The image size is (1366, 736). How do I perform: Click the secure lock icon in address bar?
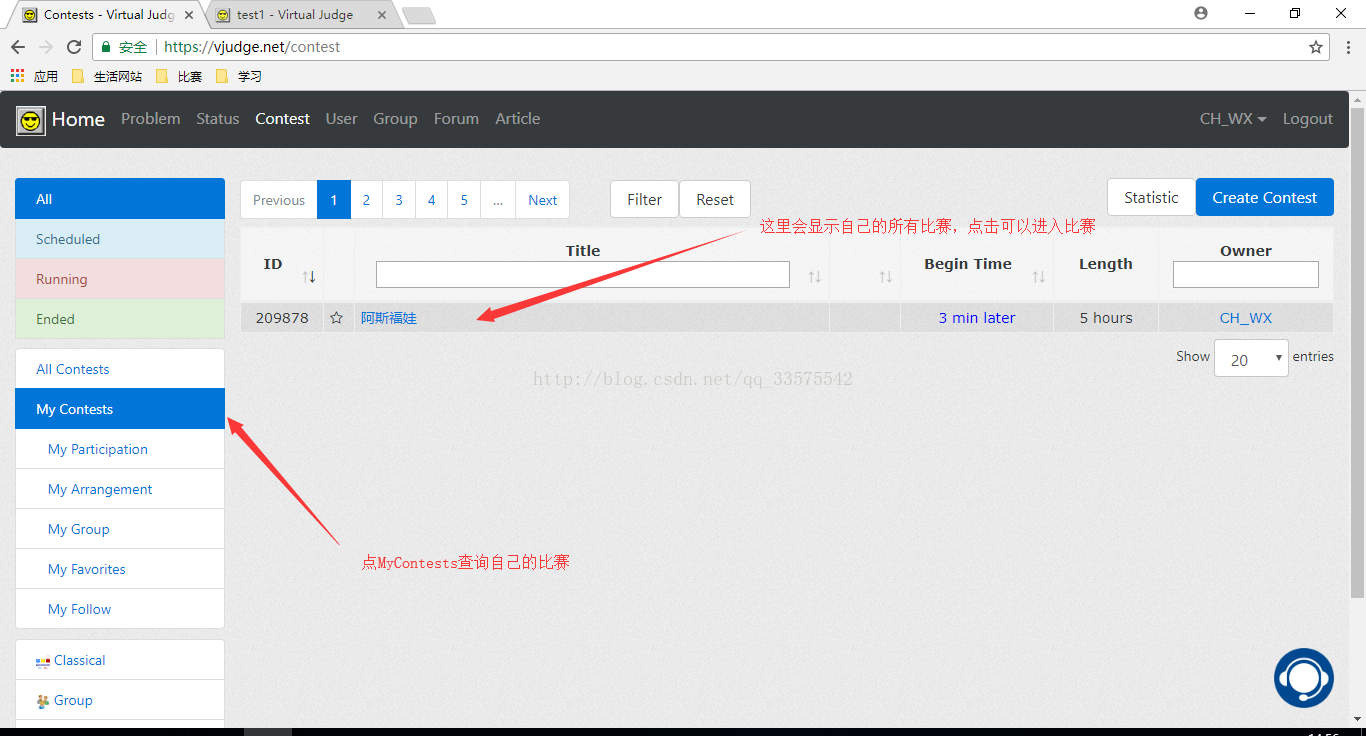tap(106, 47)
